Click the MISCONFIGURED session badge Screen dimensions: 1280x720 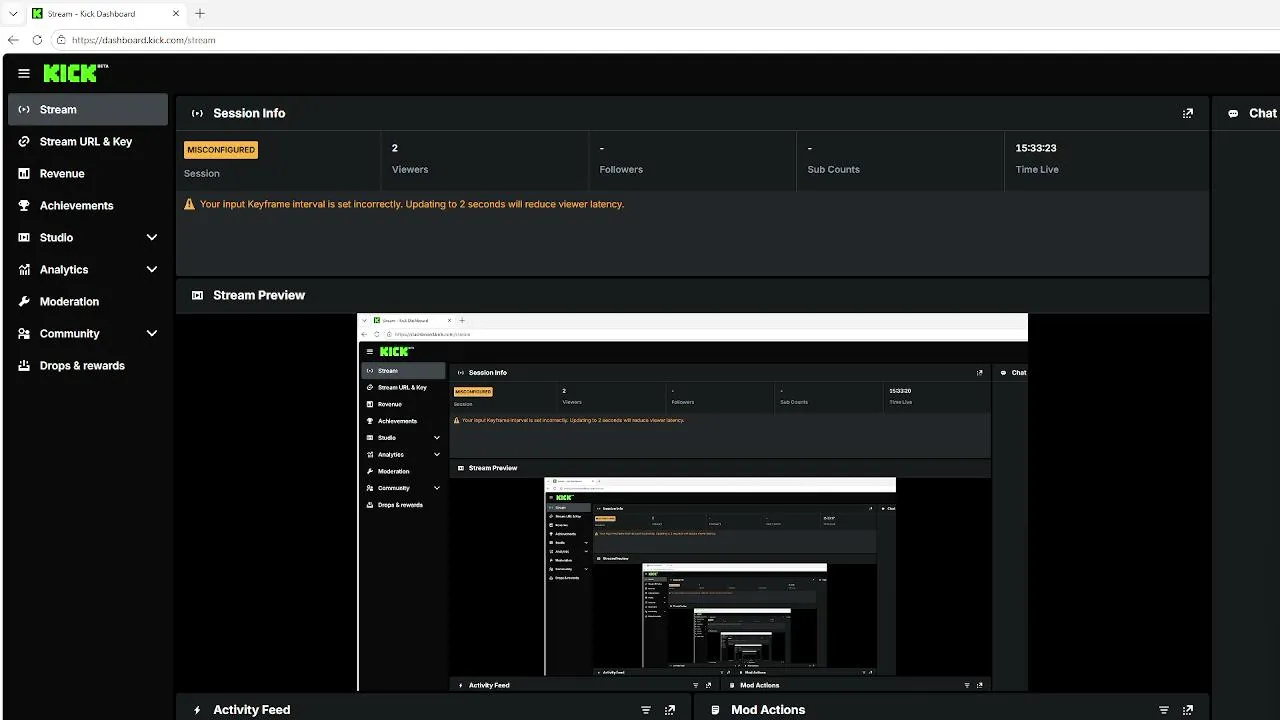click(x=221, y=150)
